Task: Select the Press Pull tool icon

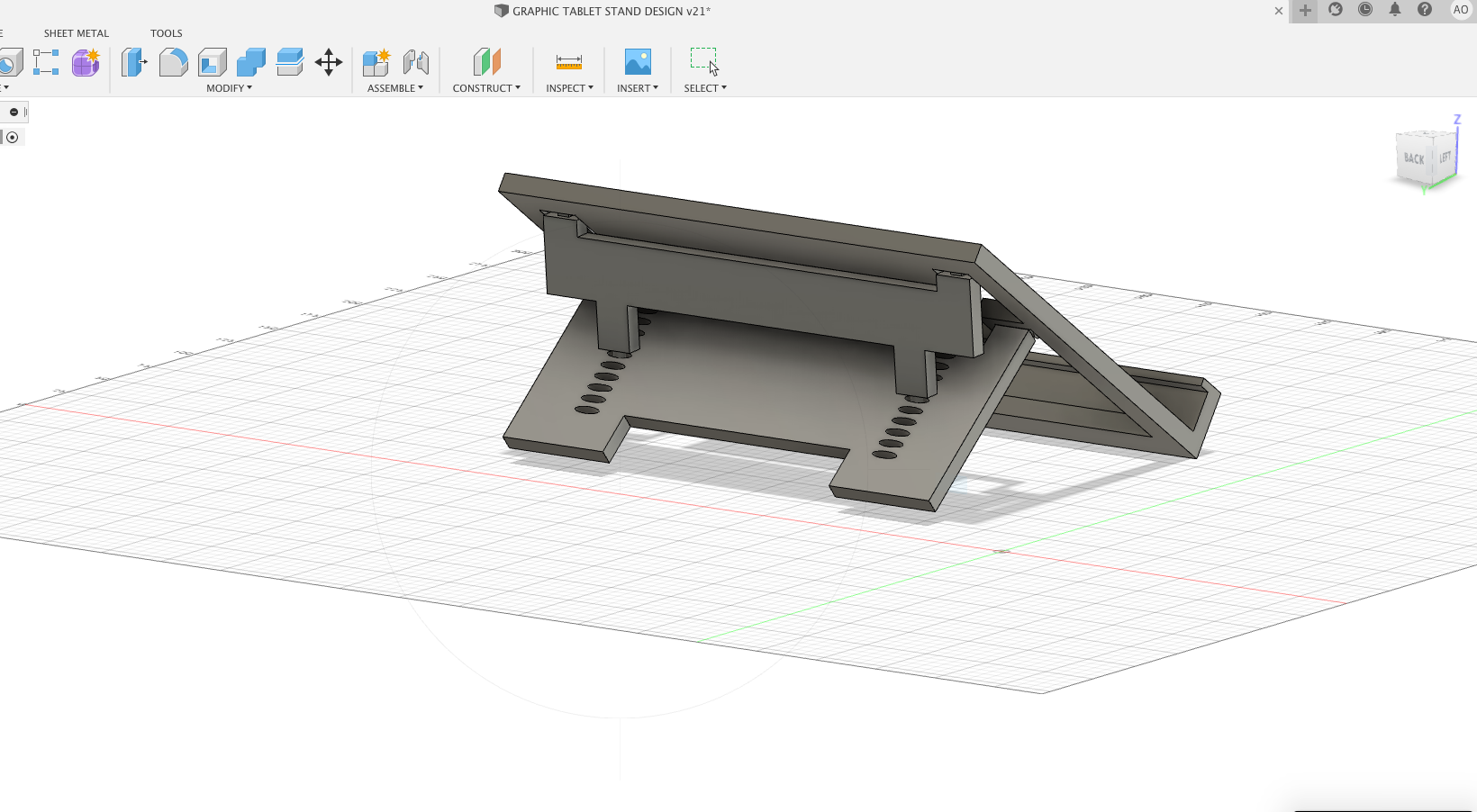Action: click(x=134, y=62)
